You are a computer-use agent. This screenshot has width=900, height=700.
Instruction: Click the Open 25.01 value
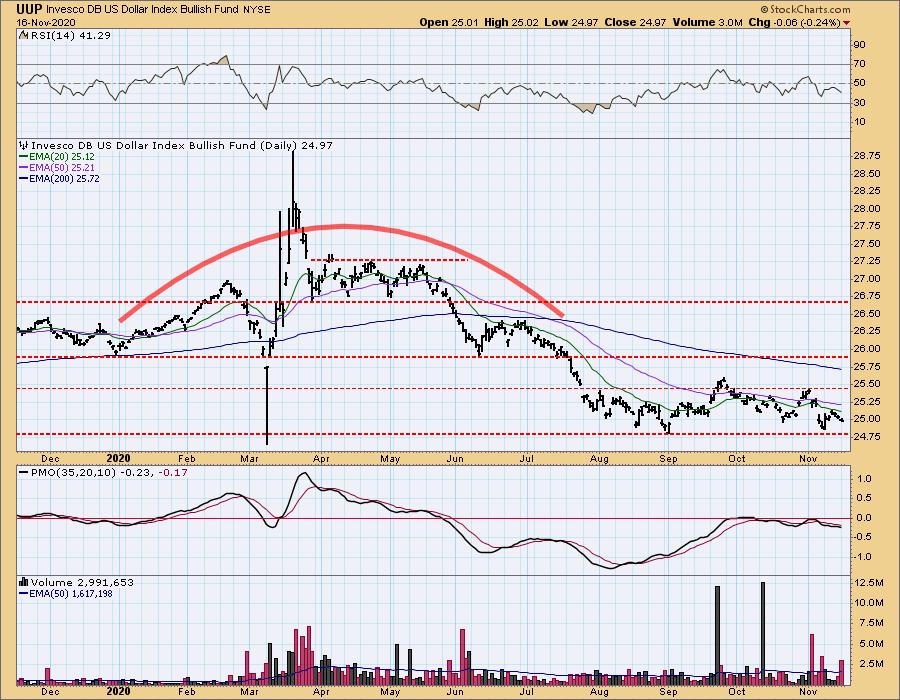pyautogui.click(x=449, y=22)
